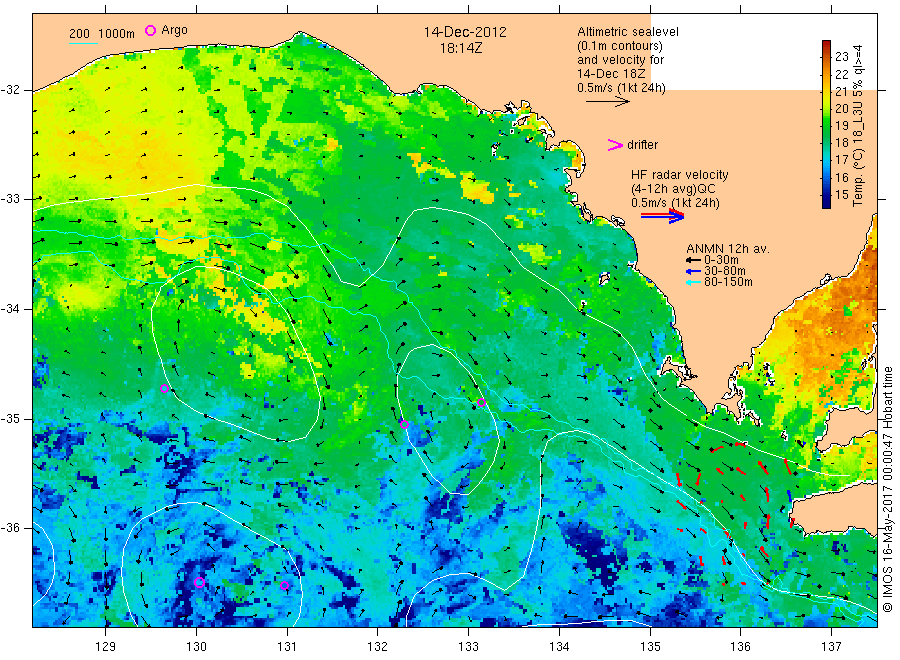Click the '14-Dec-2012' date label
900x660 pixels.
(465, 32)
